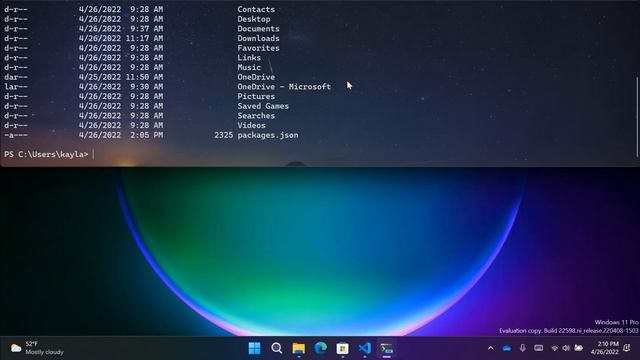The image size is (640, 360).
Task: Open OneDrive cloud tray icon
Action: pyautogui.click(x=507, y=348)
